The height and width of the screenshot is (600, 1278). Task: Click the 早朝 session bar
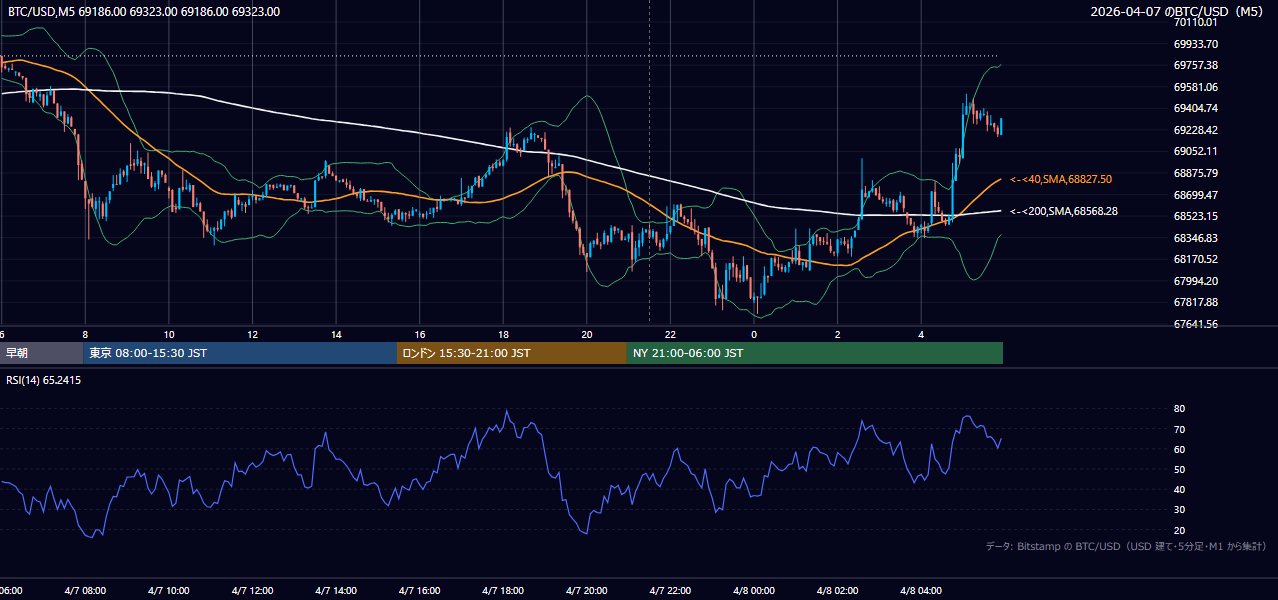pos(42,353)
